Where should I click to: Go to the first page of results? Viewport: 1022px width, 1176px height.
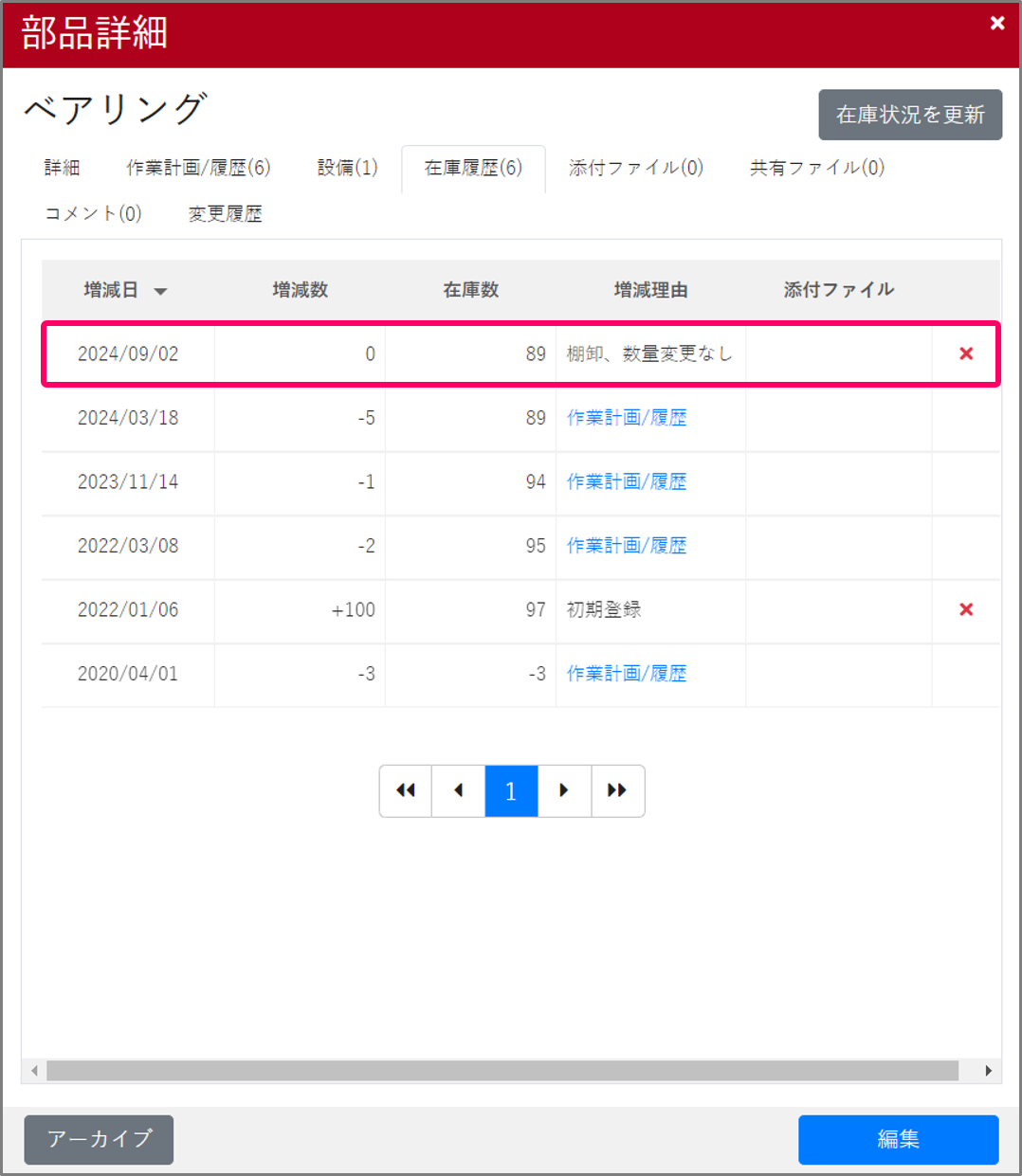point(406,790)
